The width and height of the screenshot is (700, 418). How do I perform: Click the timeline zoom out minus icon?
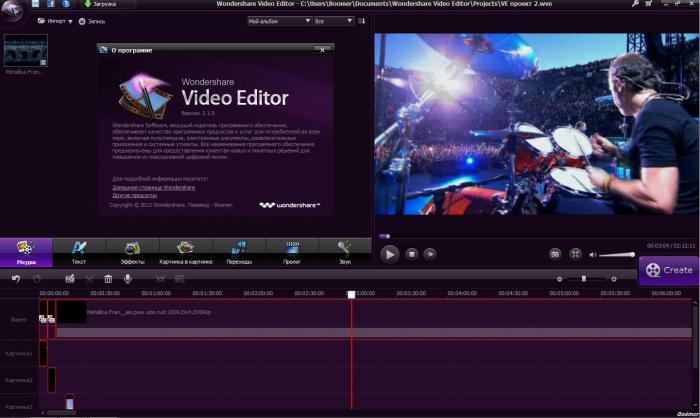point(559,279)
